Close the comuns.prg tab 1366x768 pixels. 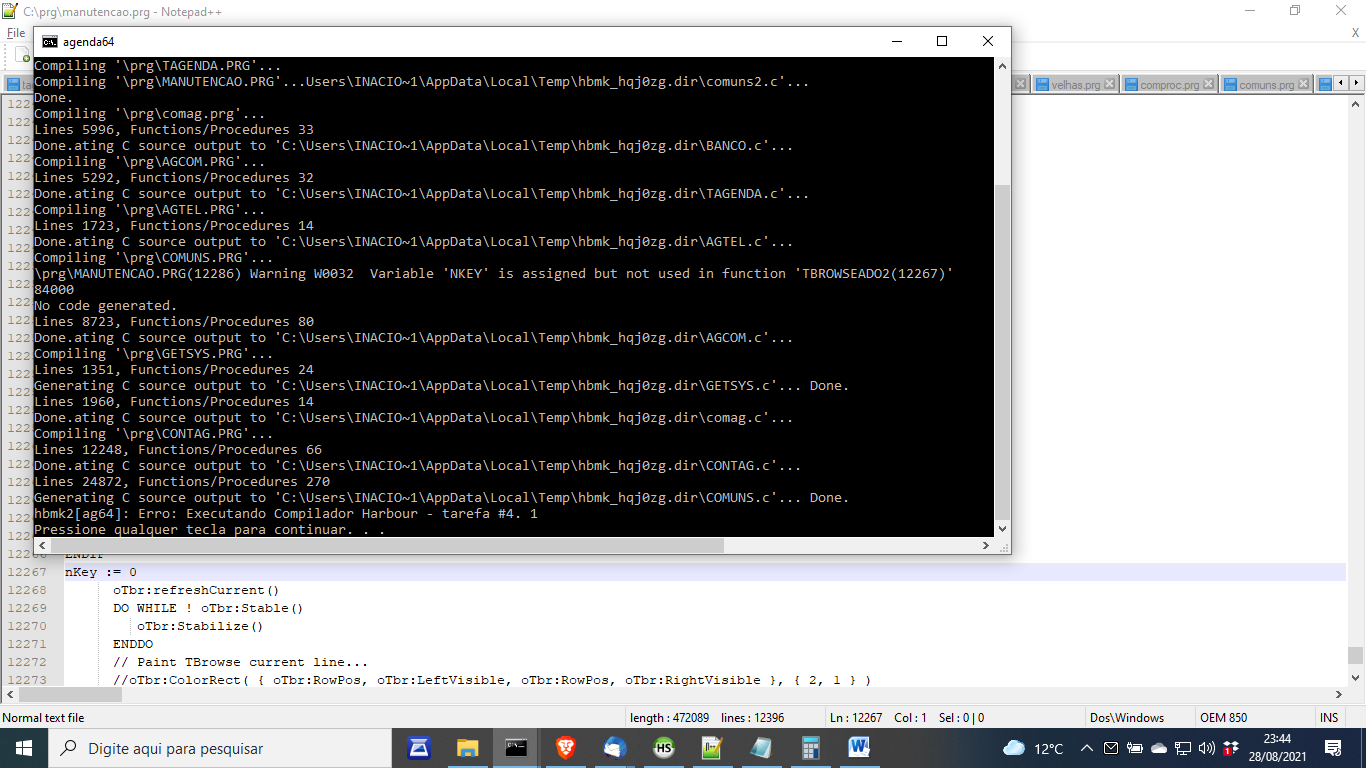tap(1304, 85)
